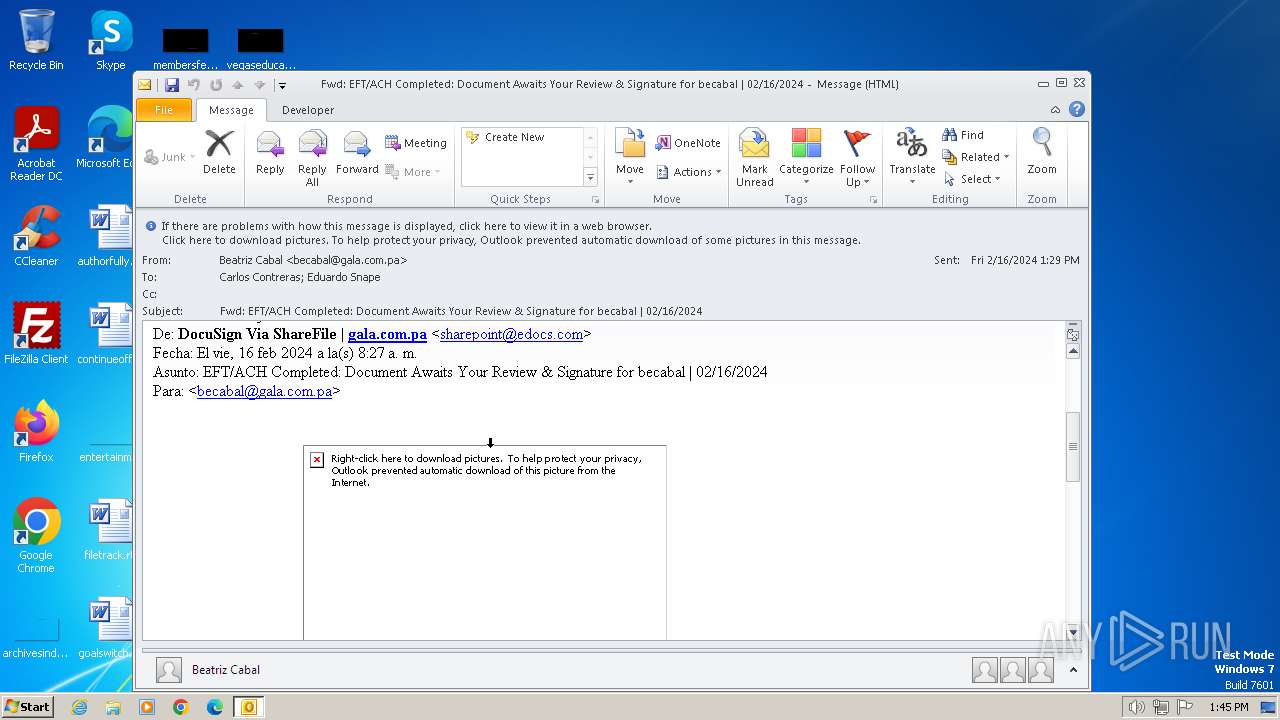Open the Select dropdown
This screenshot has height=720, width=1280.
972,179
